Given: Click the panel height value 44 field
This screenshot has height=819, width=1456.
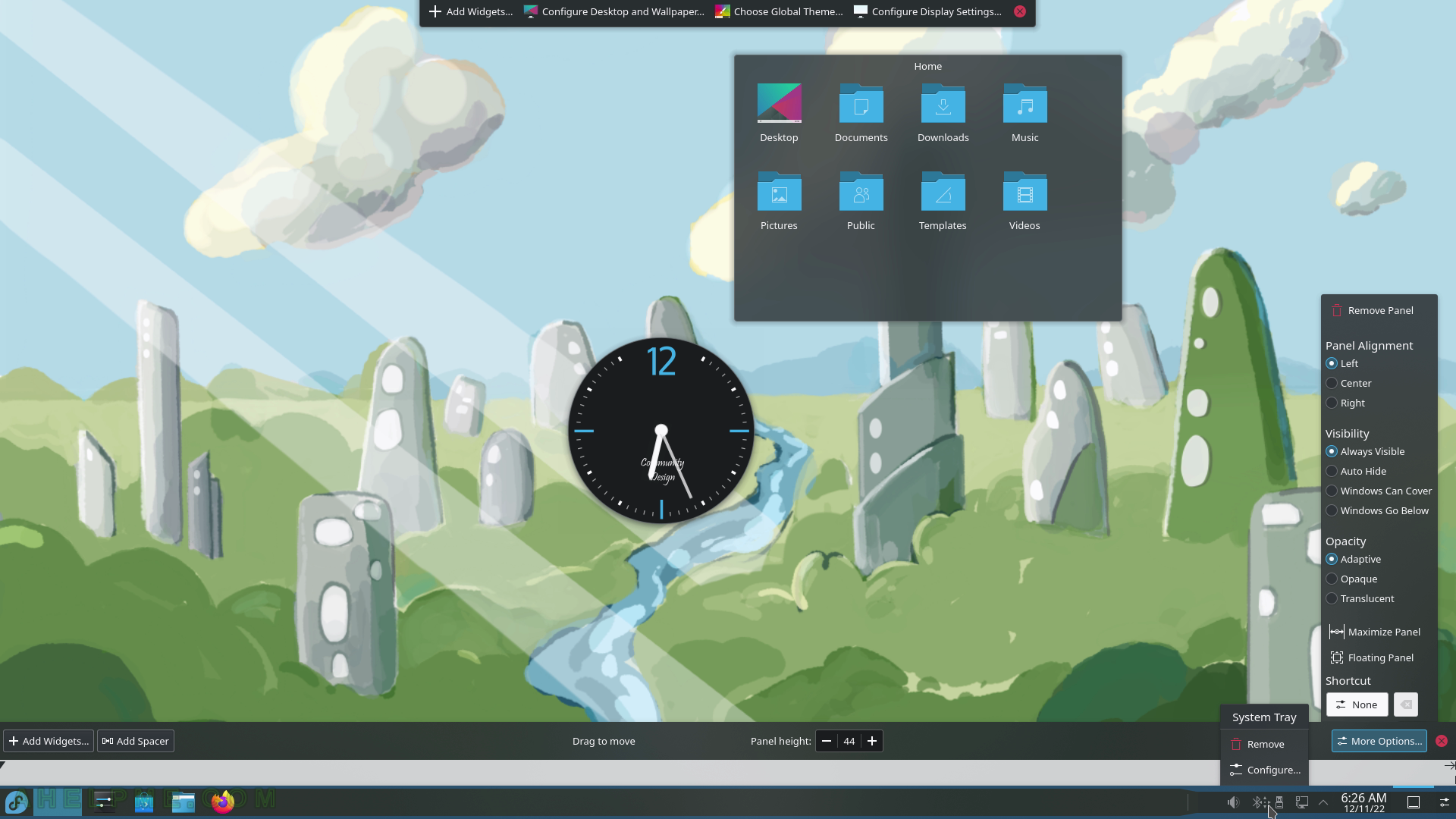Looking at the screenshot, I should (849, 741).
